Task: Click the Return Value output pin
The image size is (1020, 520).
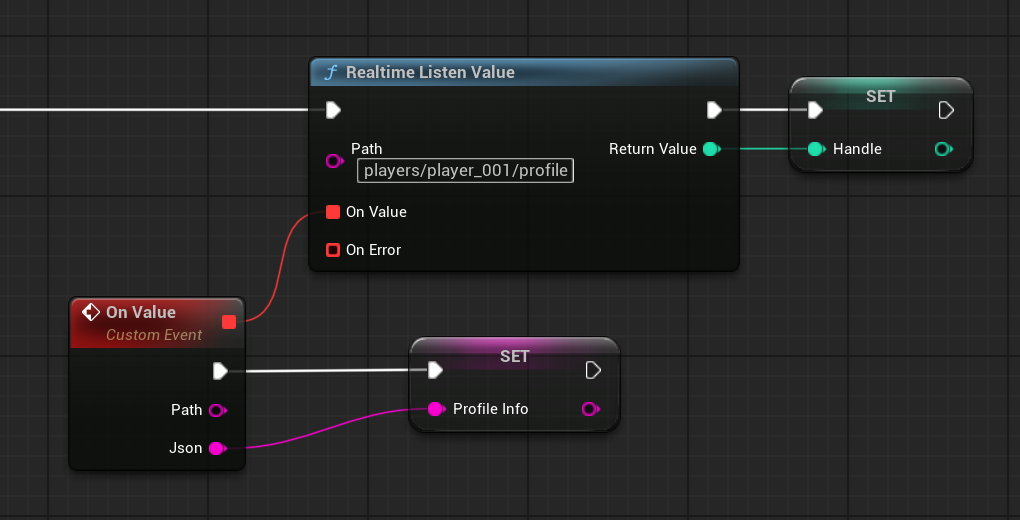Action: (711, 149)
